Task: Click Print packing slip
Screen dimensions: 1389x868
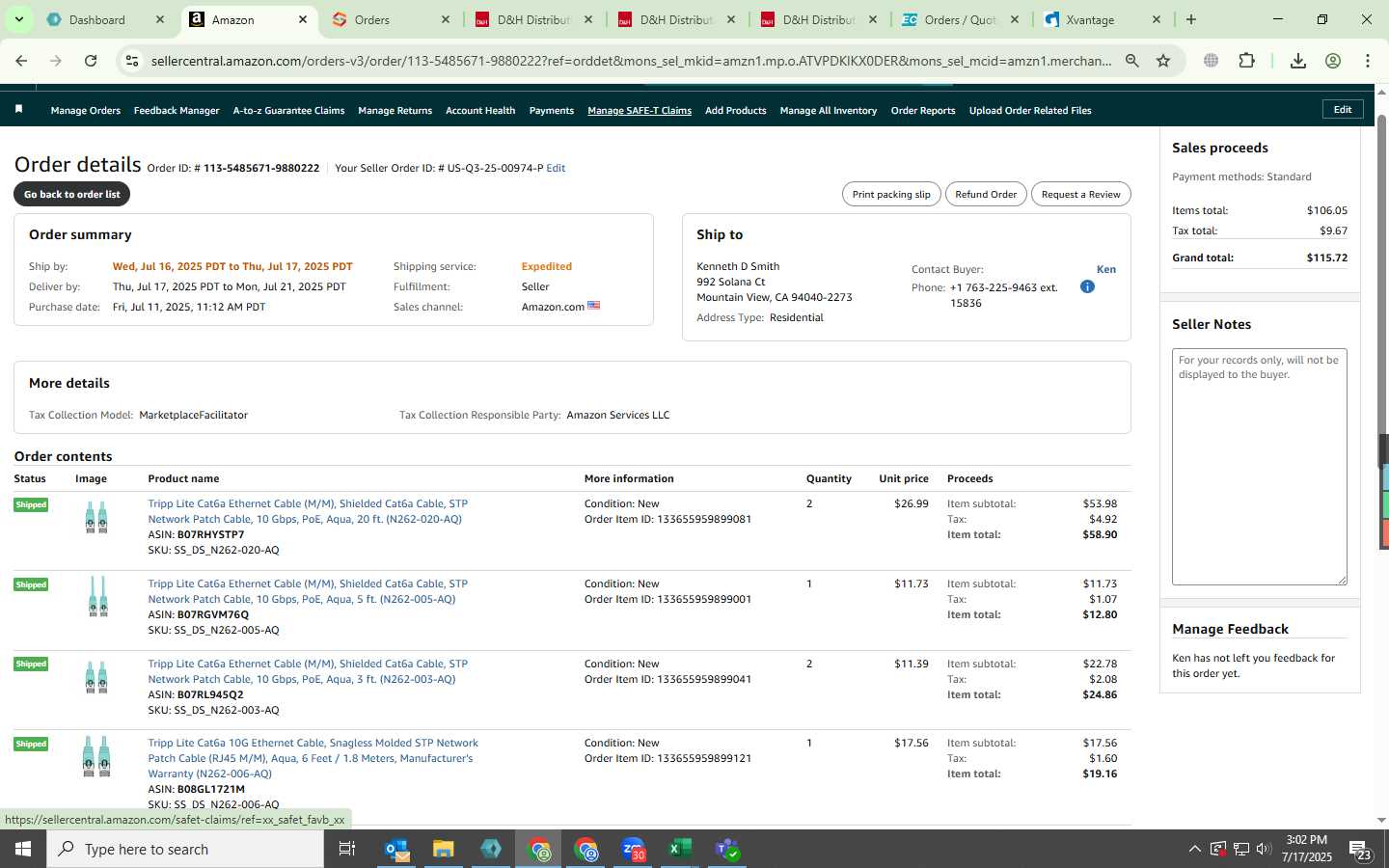Action: [x=891, y=194]
